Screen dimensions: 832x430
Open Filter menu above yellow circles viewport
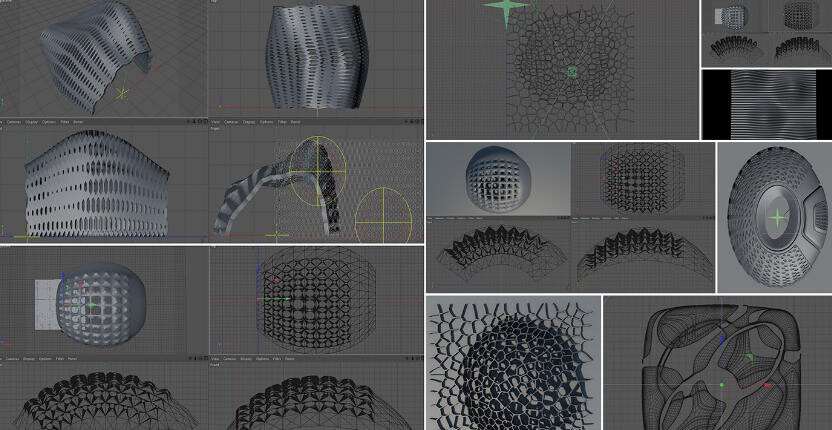click(x=282, y=122)
